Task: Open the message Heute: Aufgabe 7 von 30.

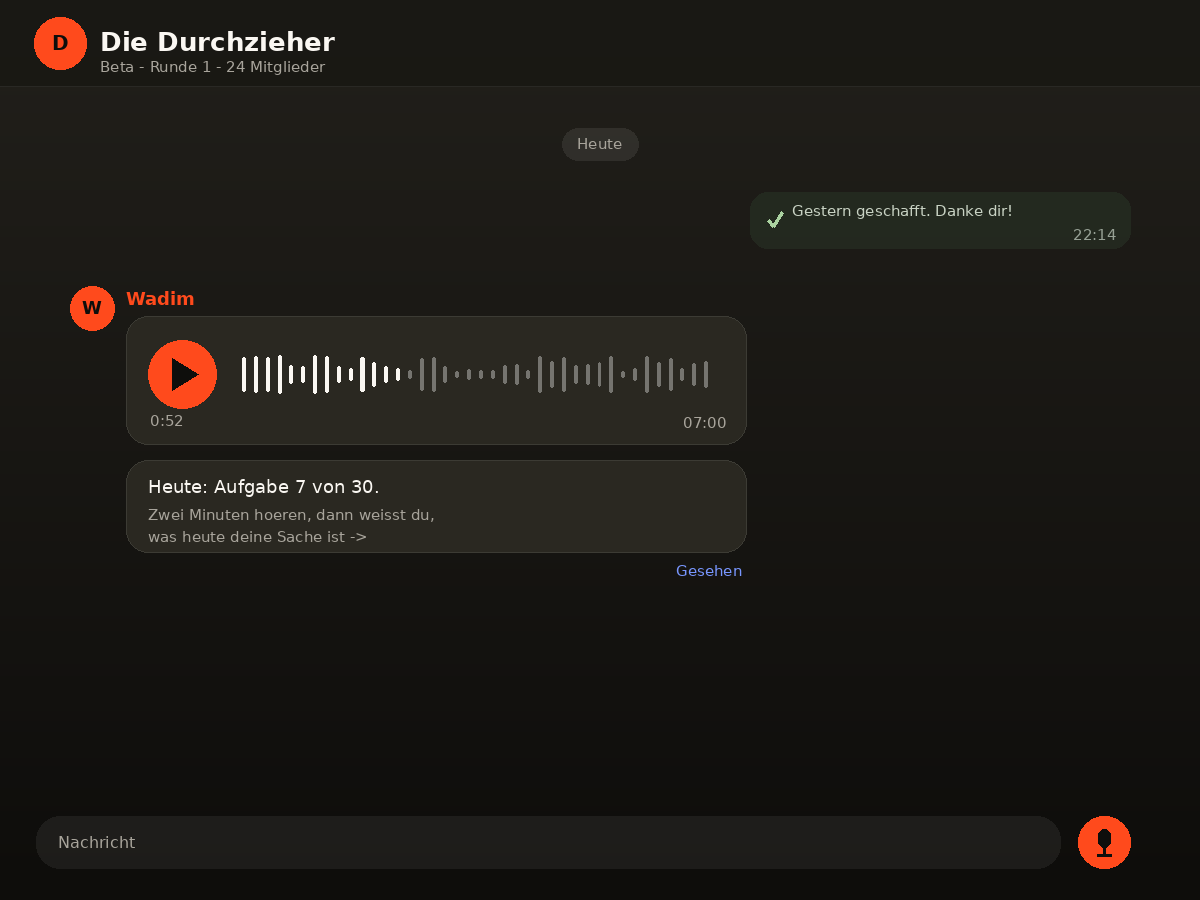Action: [x=436, y=506]
